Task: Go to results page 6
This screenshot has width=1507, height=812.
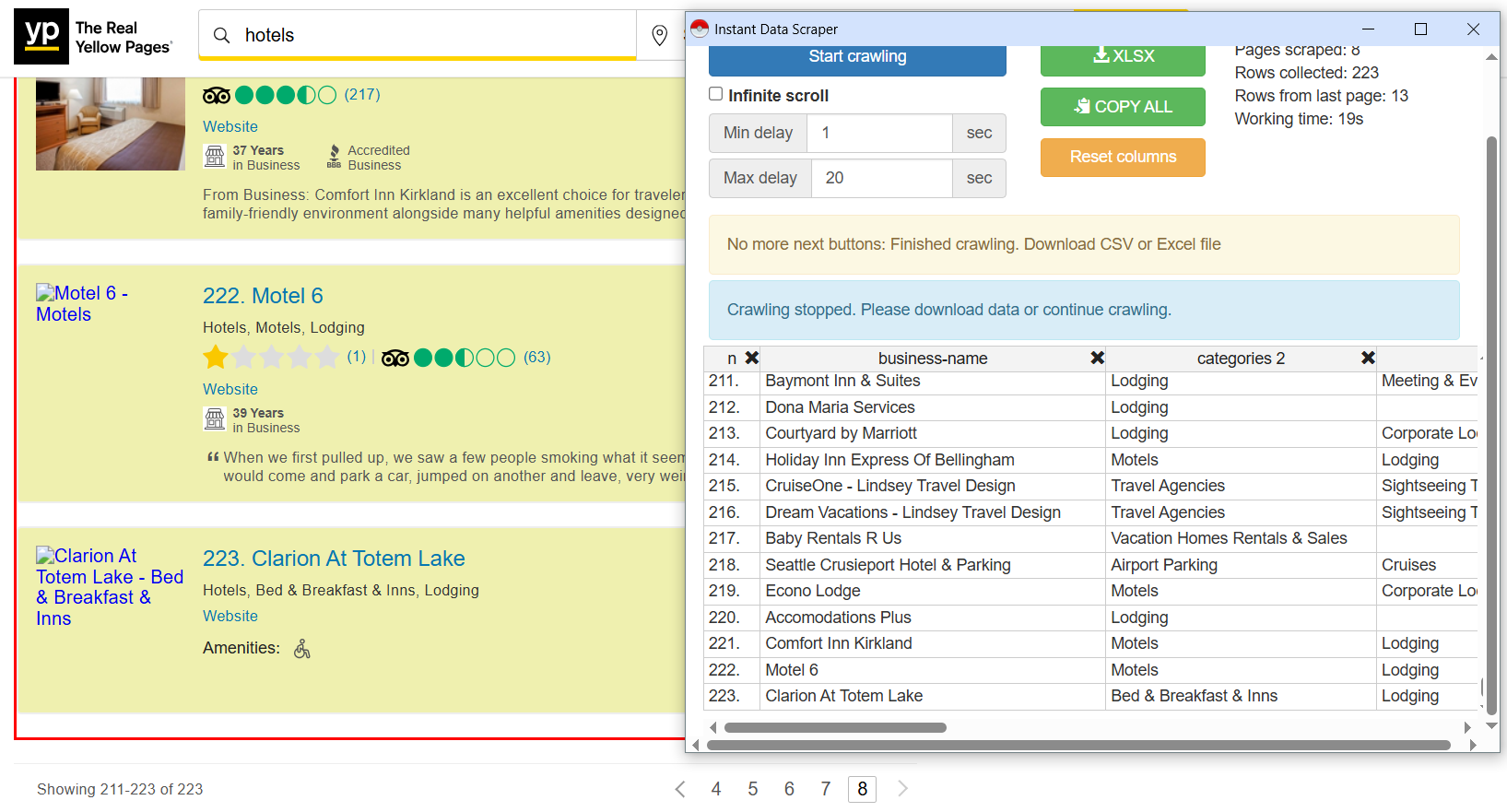Action: click(789, 789)
